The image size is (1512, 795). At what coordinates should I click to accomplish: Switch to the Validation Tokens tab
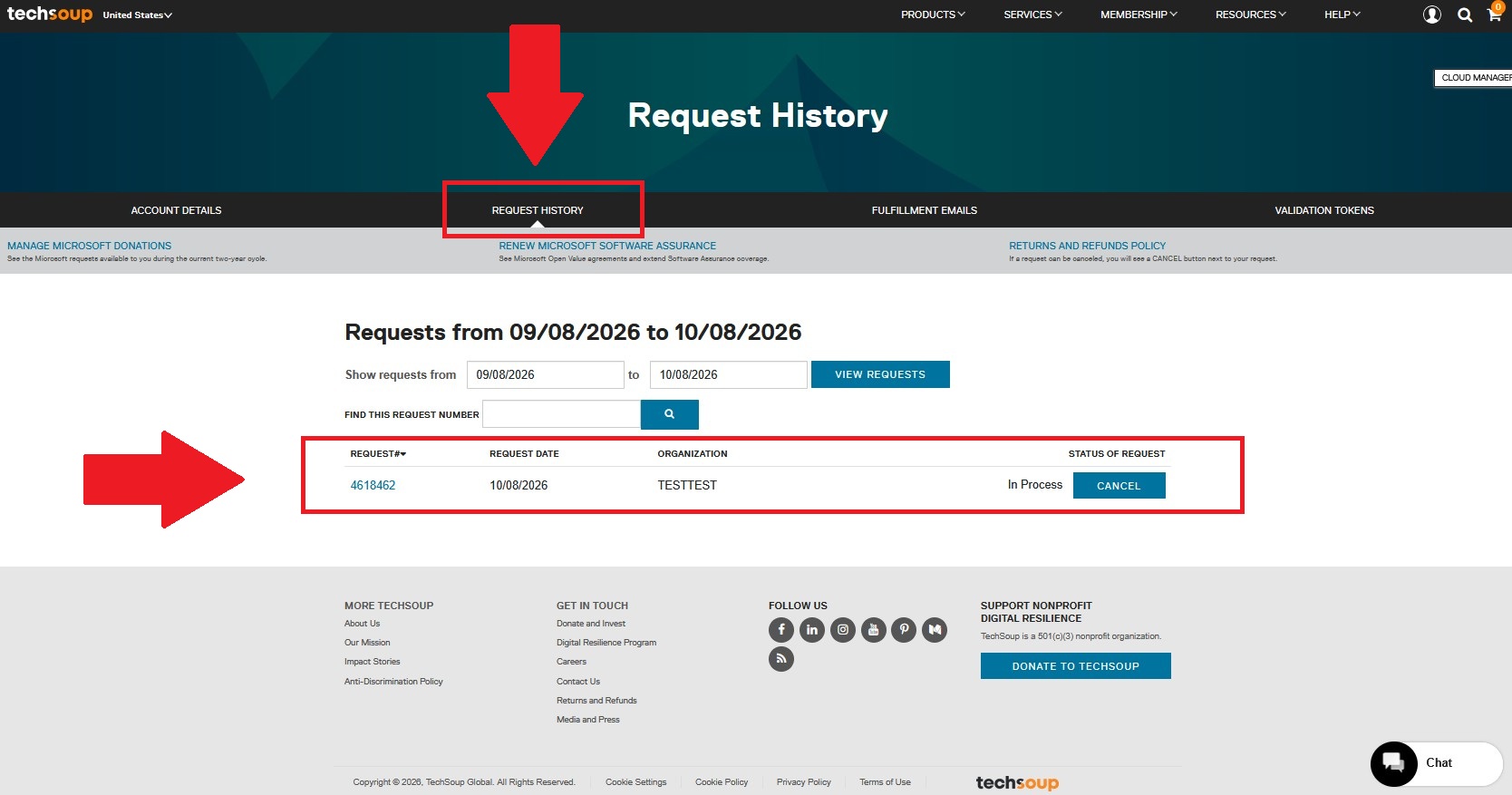1324,210
